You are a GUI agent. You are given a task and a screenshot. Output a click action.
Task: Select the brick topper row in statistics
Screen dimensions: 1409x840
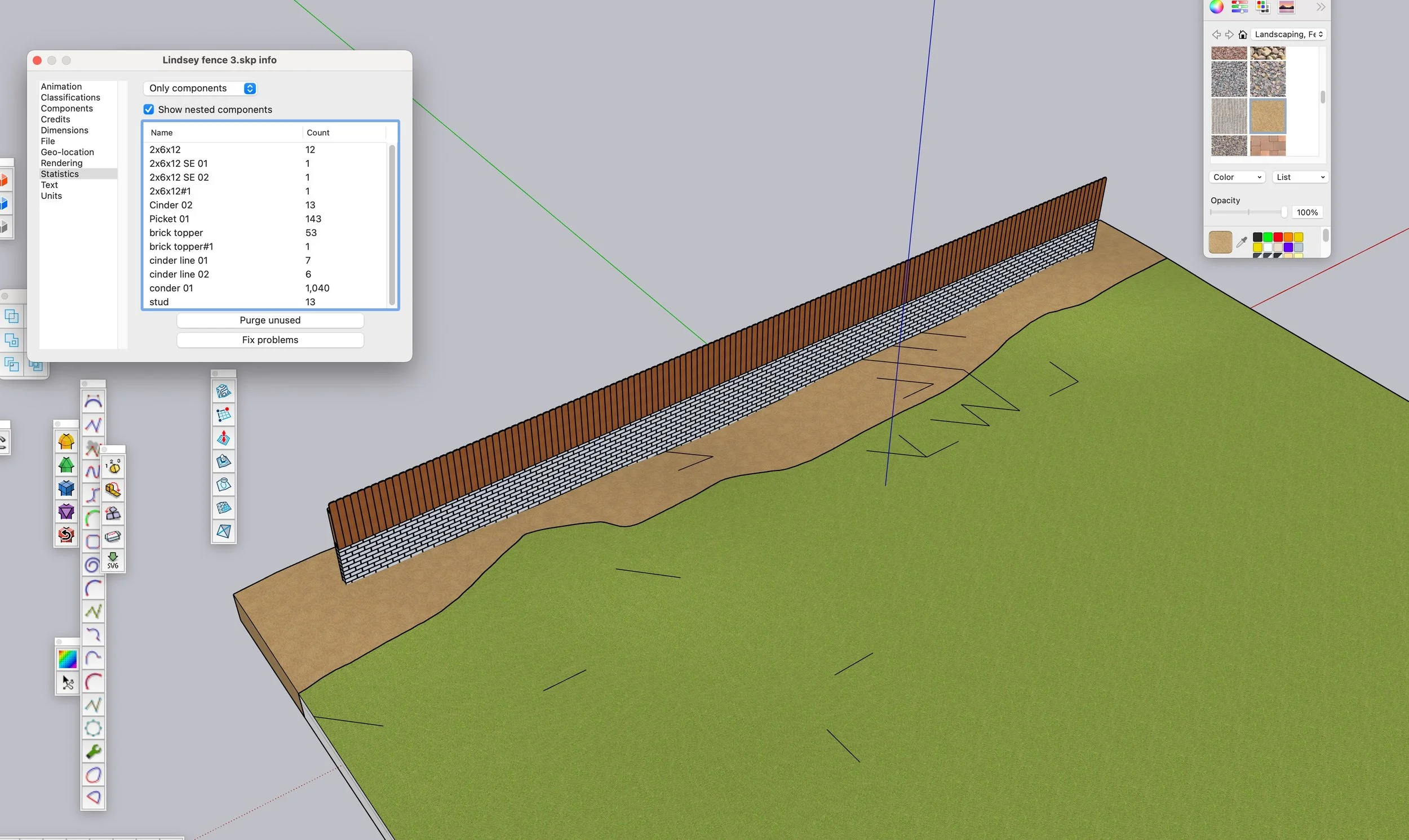click(x=266, y=233)
